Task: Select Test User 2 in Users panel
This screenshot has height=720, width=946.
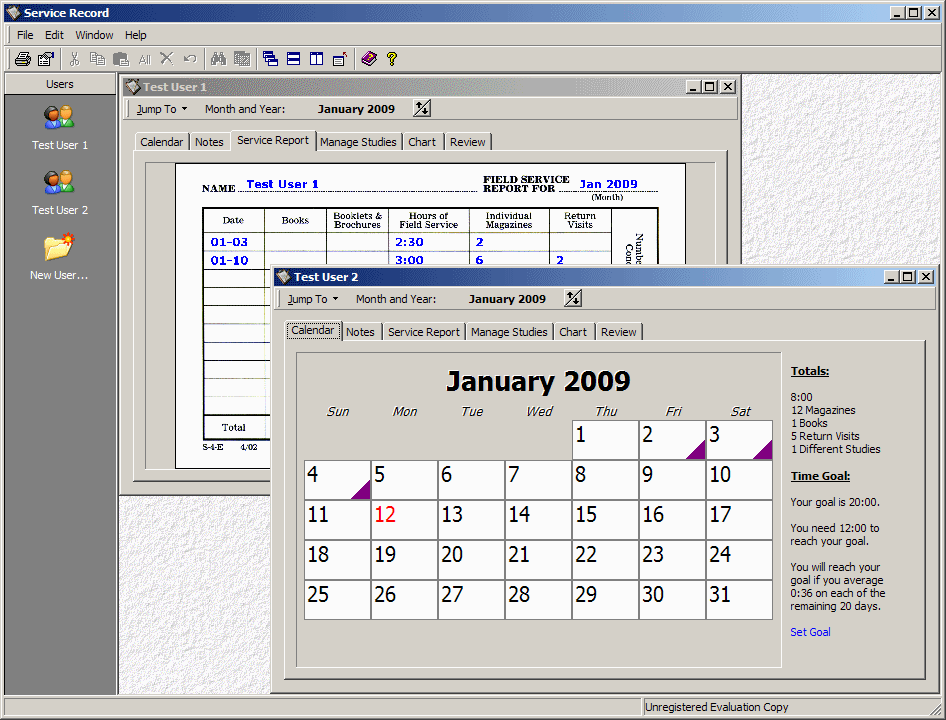Action: [x=59, y=193]
